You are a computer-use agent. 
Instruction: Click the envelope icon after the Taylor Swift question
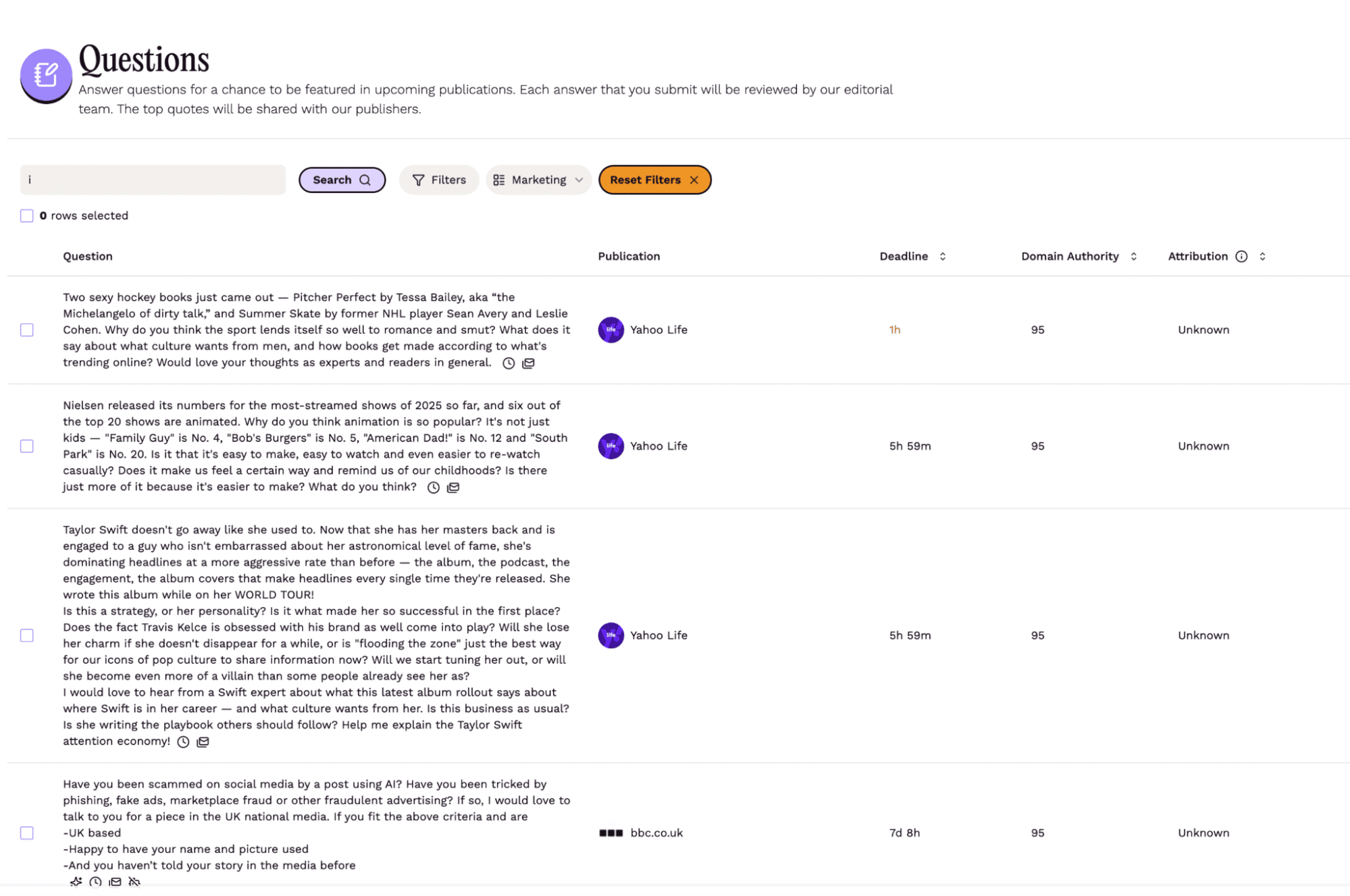pos(203,742)
